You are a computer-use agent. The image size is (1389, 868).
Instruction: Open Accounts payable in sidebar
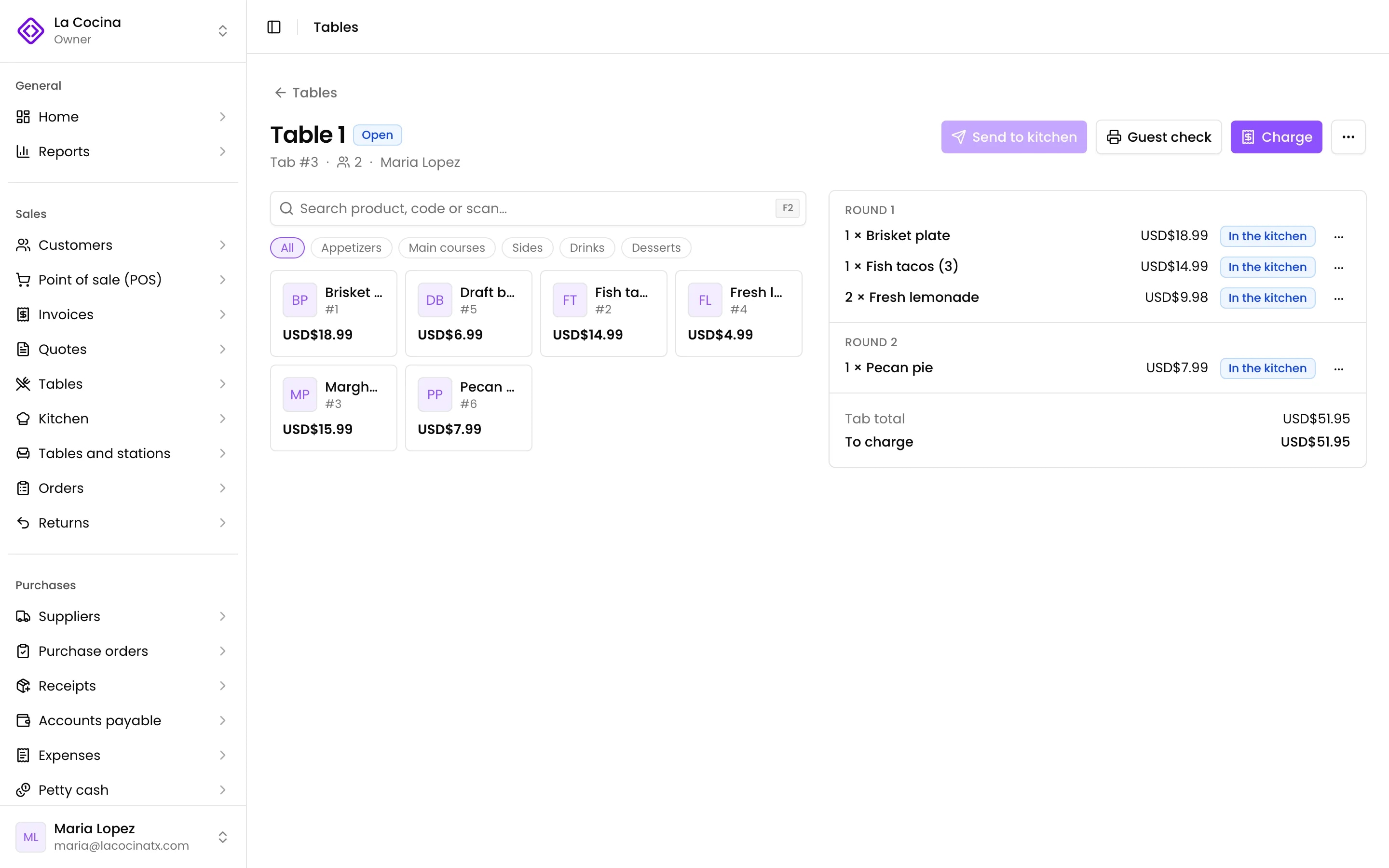click(123, 720)
